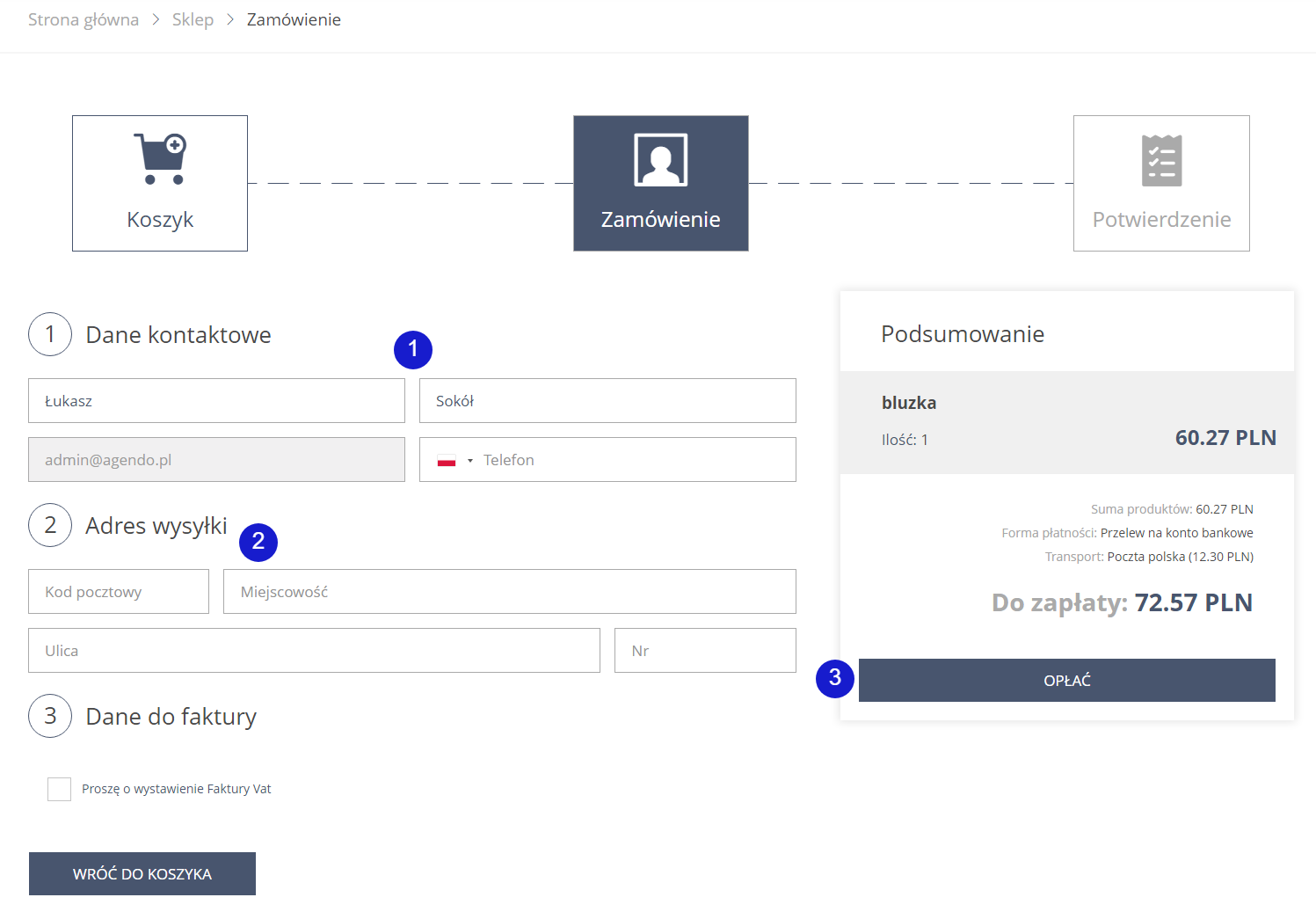Click blue annotation marker number 3
The width and height of the screenshot is (1316, 912).
coord(835,678)
